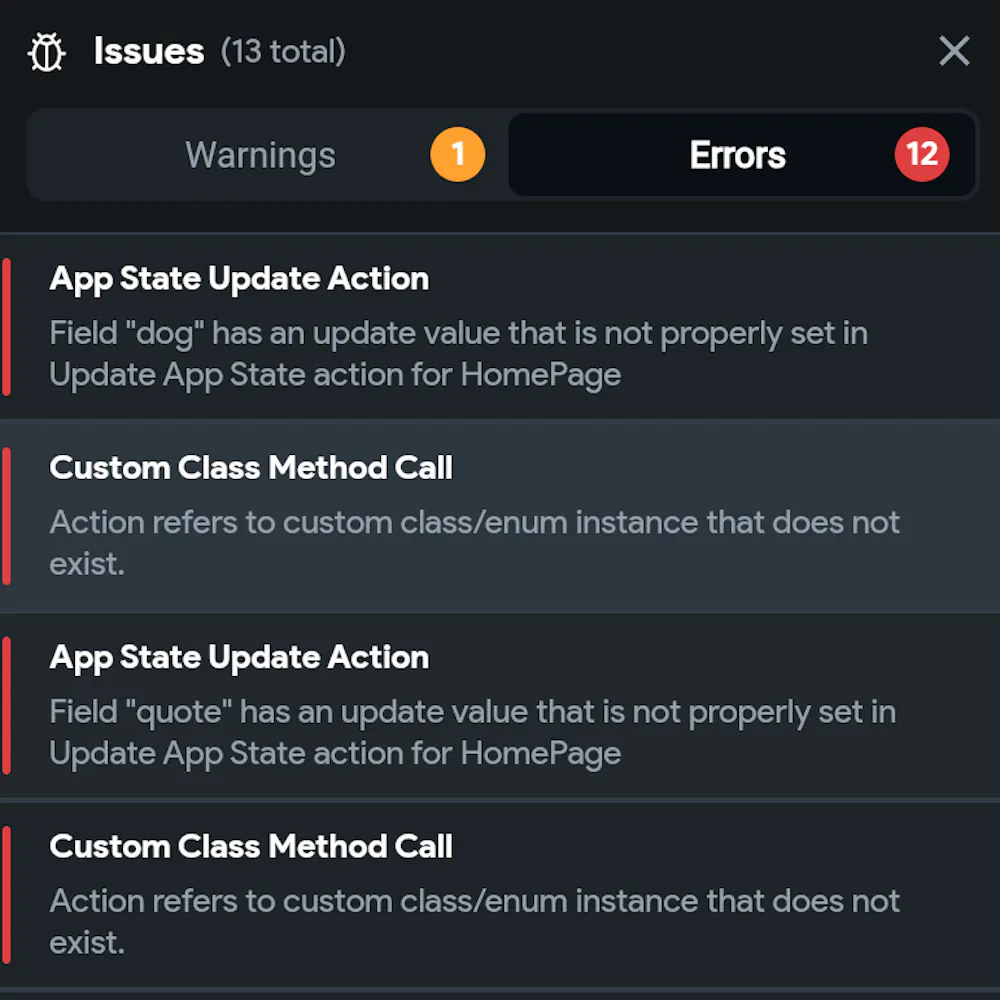The height and width of the screenshot is (1000, 1000).
Task: Click the Field "dog" error description text
Action: [x=458, y=353]
